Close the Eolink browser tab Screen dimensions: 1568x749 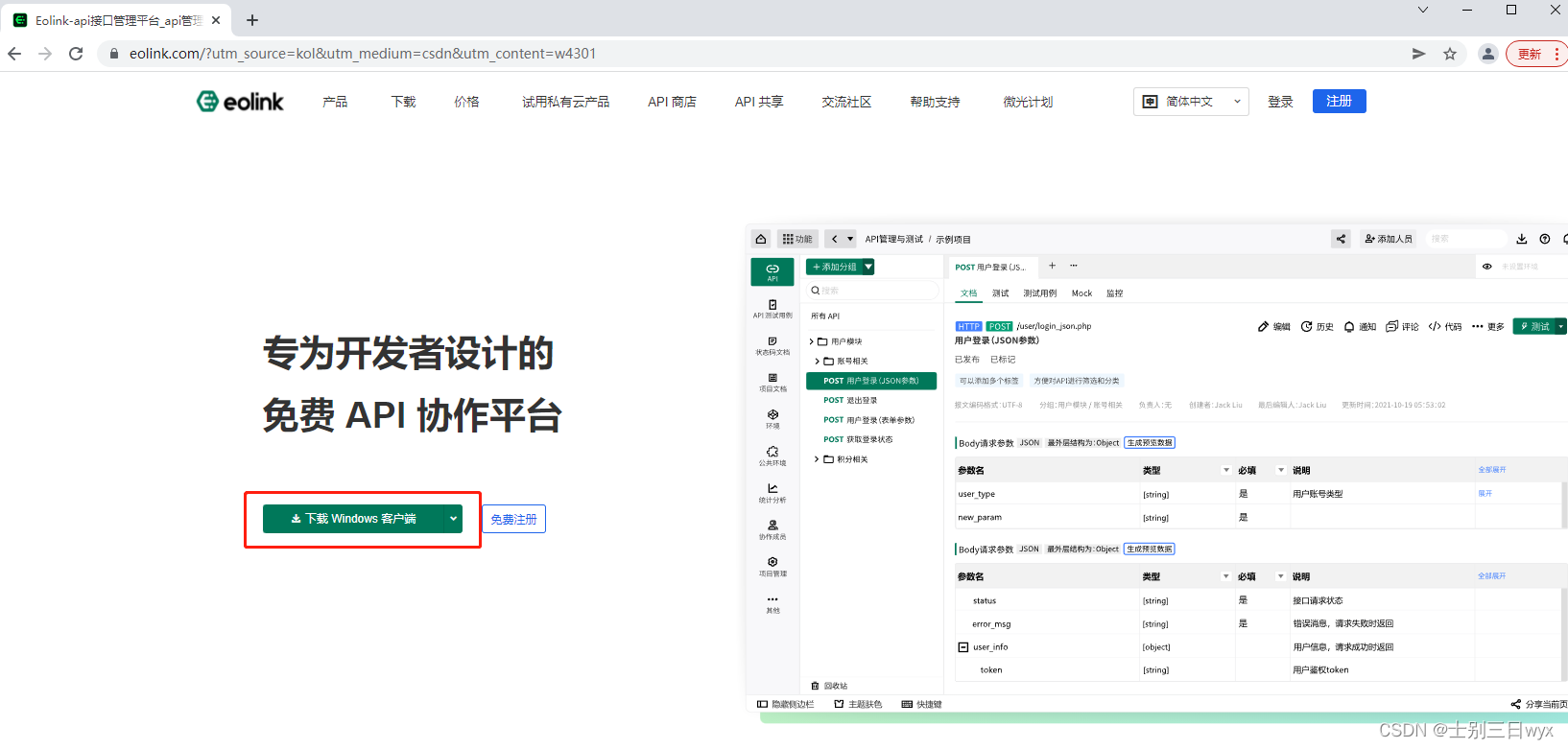tap(216, 20)
